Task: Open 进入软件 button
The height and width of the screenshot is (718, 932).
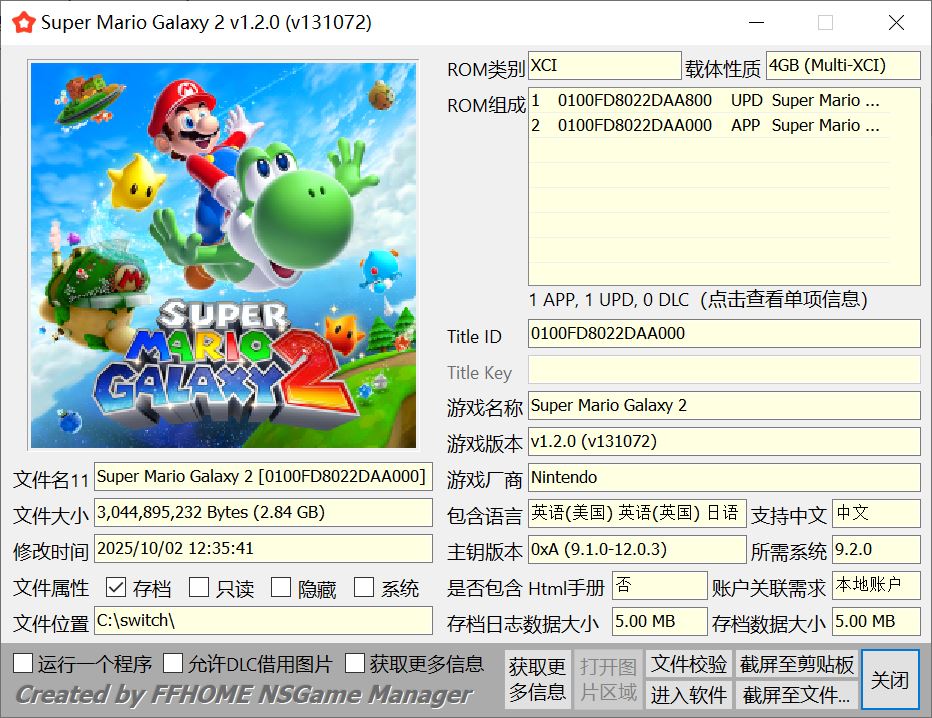Action: coord(689,695)
